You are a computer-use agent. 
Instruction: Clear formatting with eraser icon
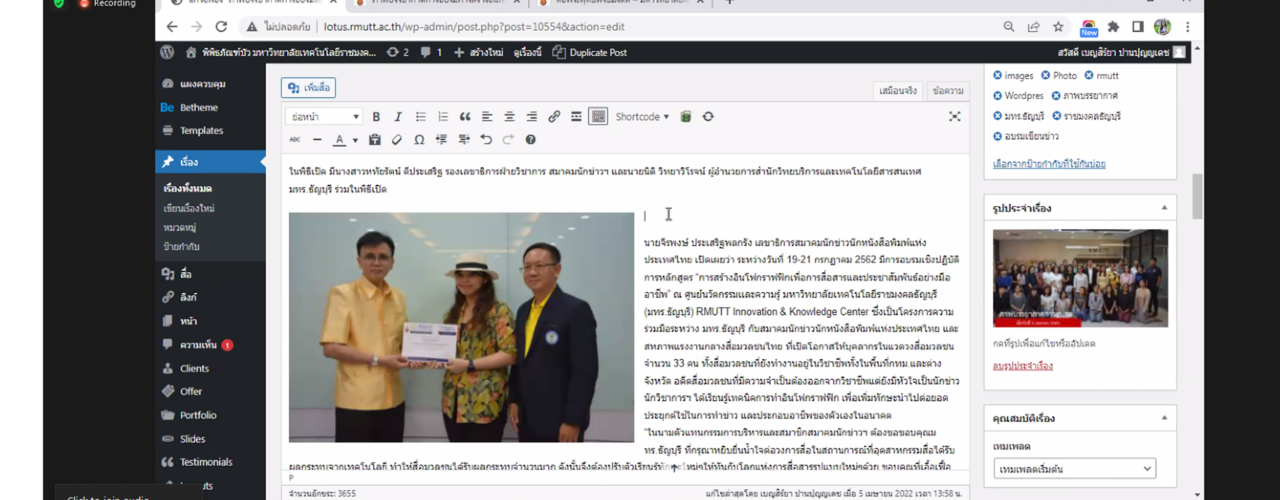coord(397,140)
